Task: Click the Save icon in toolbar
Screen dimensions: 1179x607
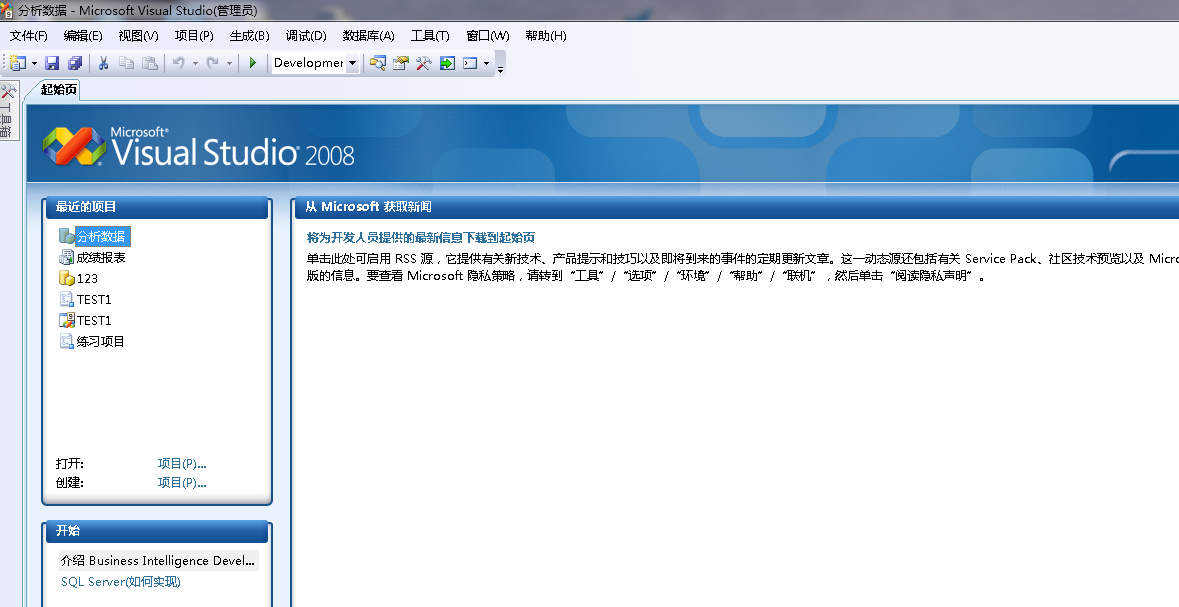Action: click(x=52, y=63)
